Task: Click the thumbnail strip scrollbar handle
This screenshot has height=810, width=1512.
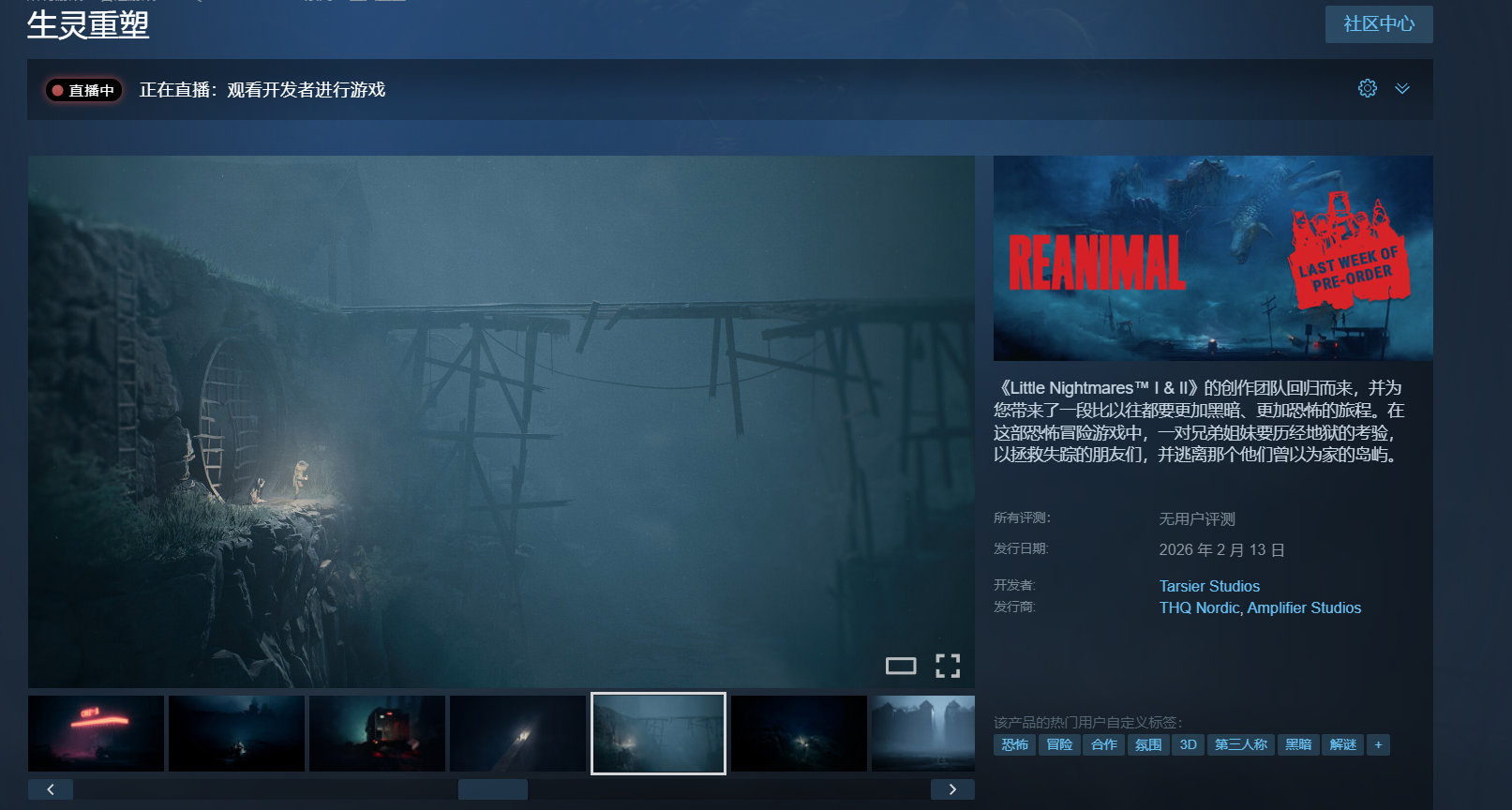Action: [492, 789]
